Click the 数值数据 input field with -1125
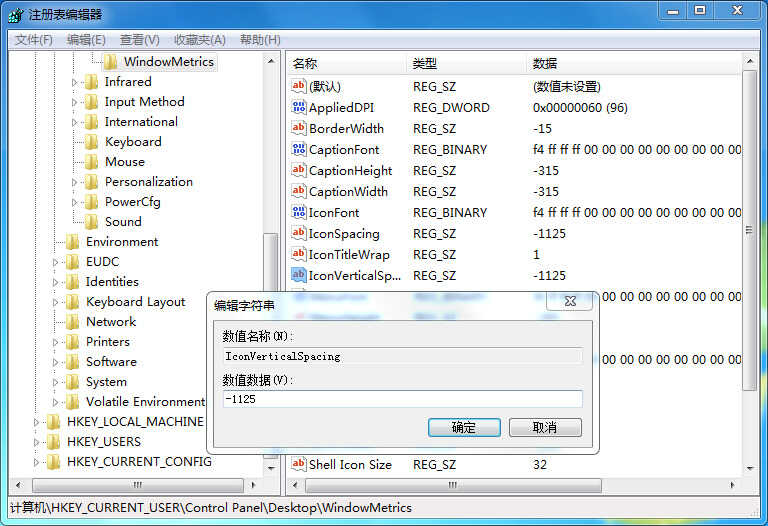 pyautogui.click(x=402, y=399)
